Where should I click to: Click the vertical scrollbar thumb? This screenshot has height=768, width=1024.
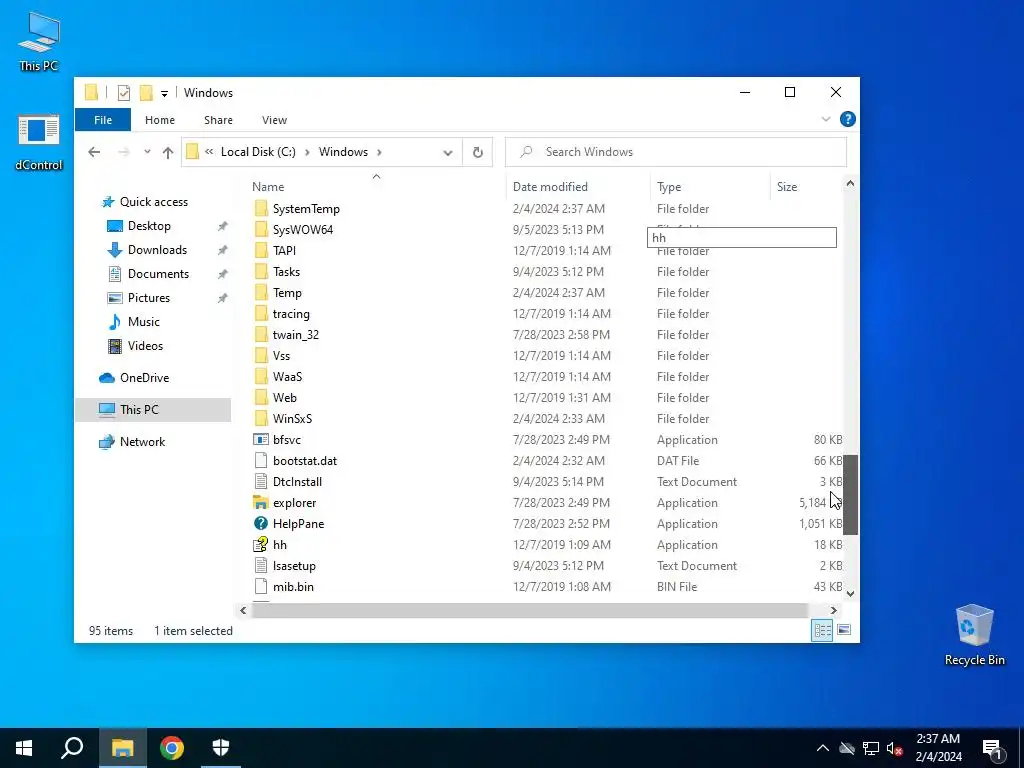[x=850, y=495]
